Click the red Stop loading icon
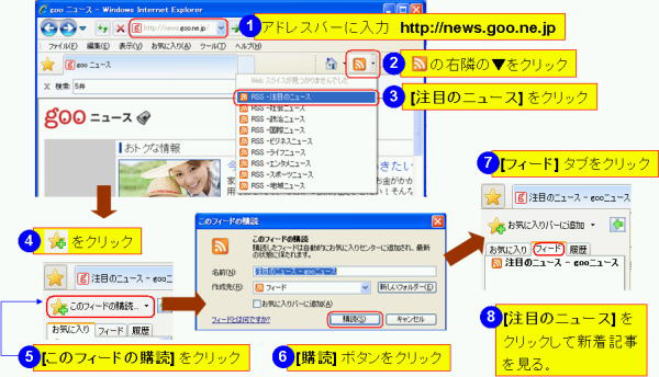 click(x=120, y=29)
